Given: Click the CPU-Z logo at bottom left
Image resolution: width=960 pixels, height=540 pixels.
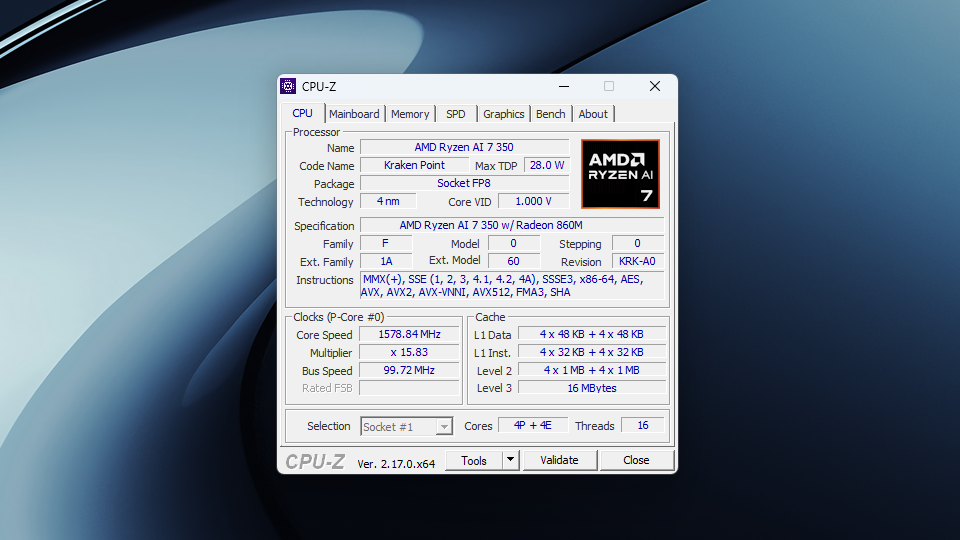Looking at the screenshot, I should [x=315, y=461].
